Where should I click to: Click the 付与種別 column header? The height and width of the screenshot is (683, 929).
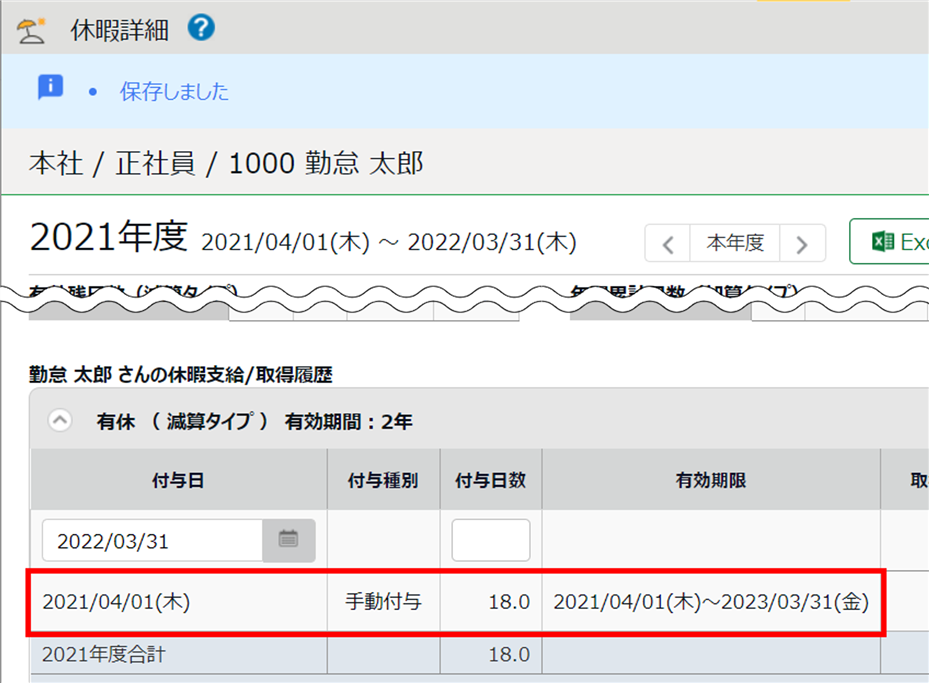[x=383, y=480]
